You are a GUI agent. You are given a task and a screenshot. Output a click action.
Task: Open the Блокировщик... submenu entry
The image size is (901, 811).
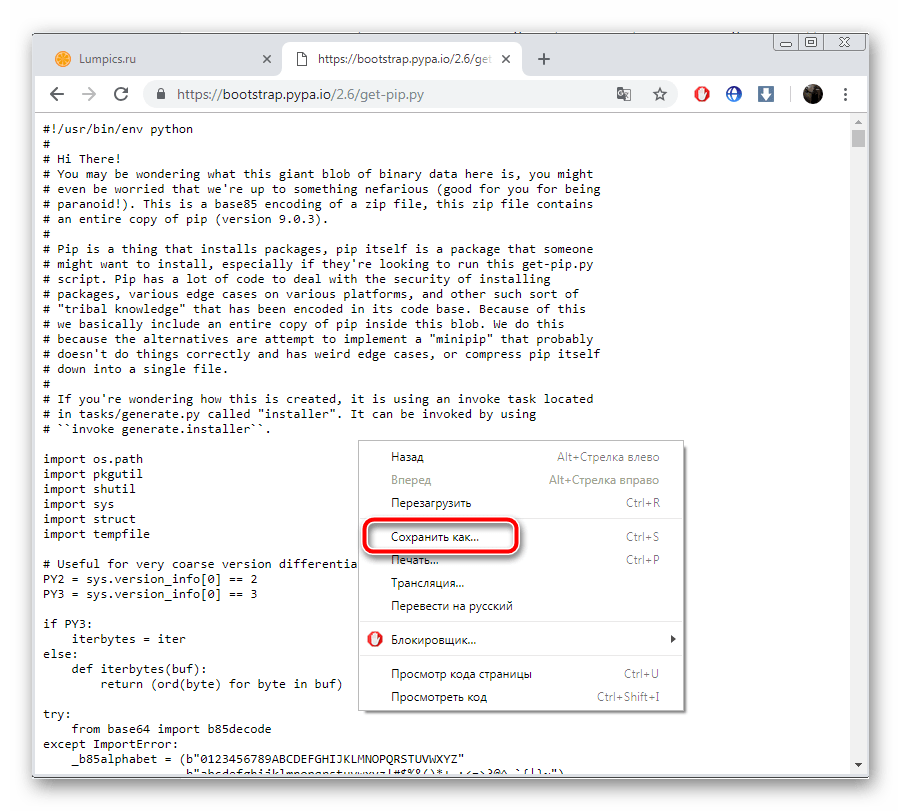coord(521,640)
